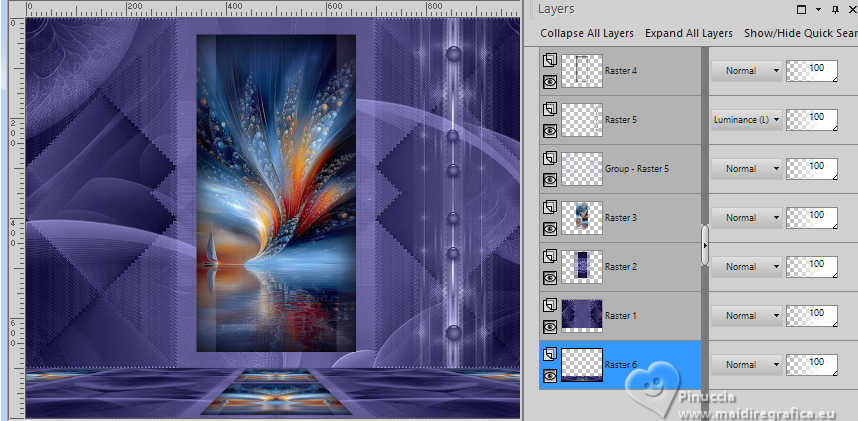Click the splitter collapse arrow in Layers panel
The image size is (858, 421).
coord(705,246)
